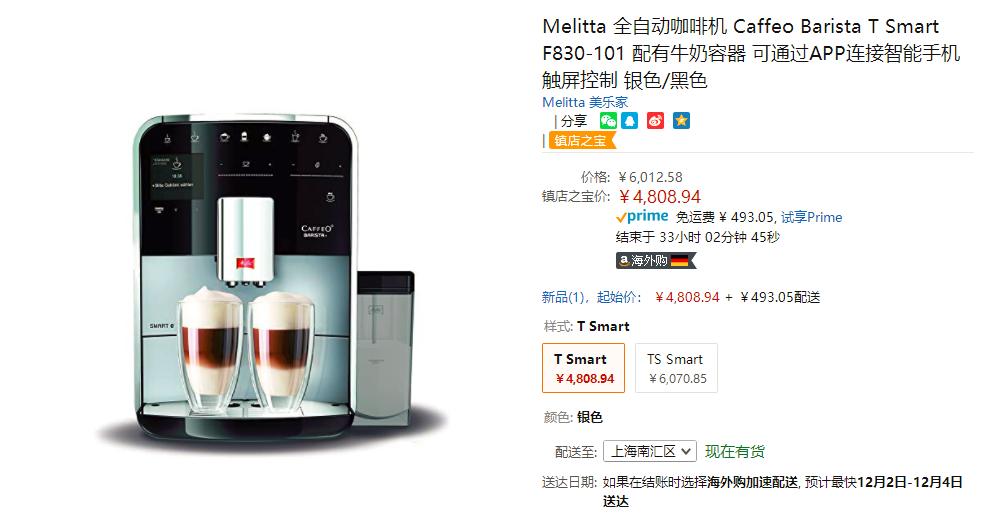Click the product title text

tap(751, 53)
